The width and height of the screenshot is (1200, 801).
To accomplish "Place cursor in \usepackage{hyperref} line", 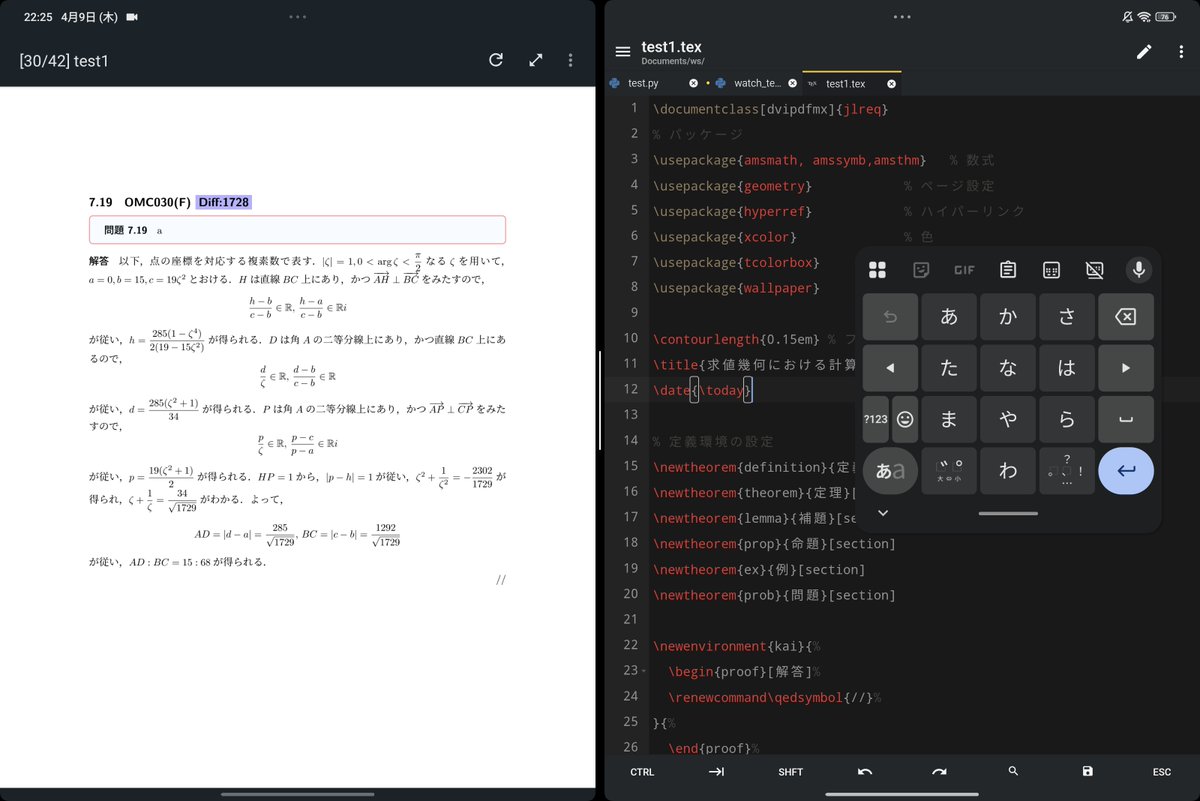I will pyautogui.click(x=732, y=211).
